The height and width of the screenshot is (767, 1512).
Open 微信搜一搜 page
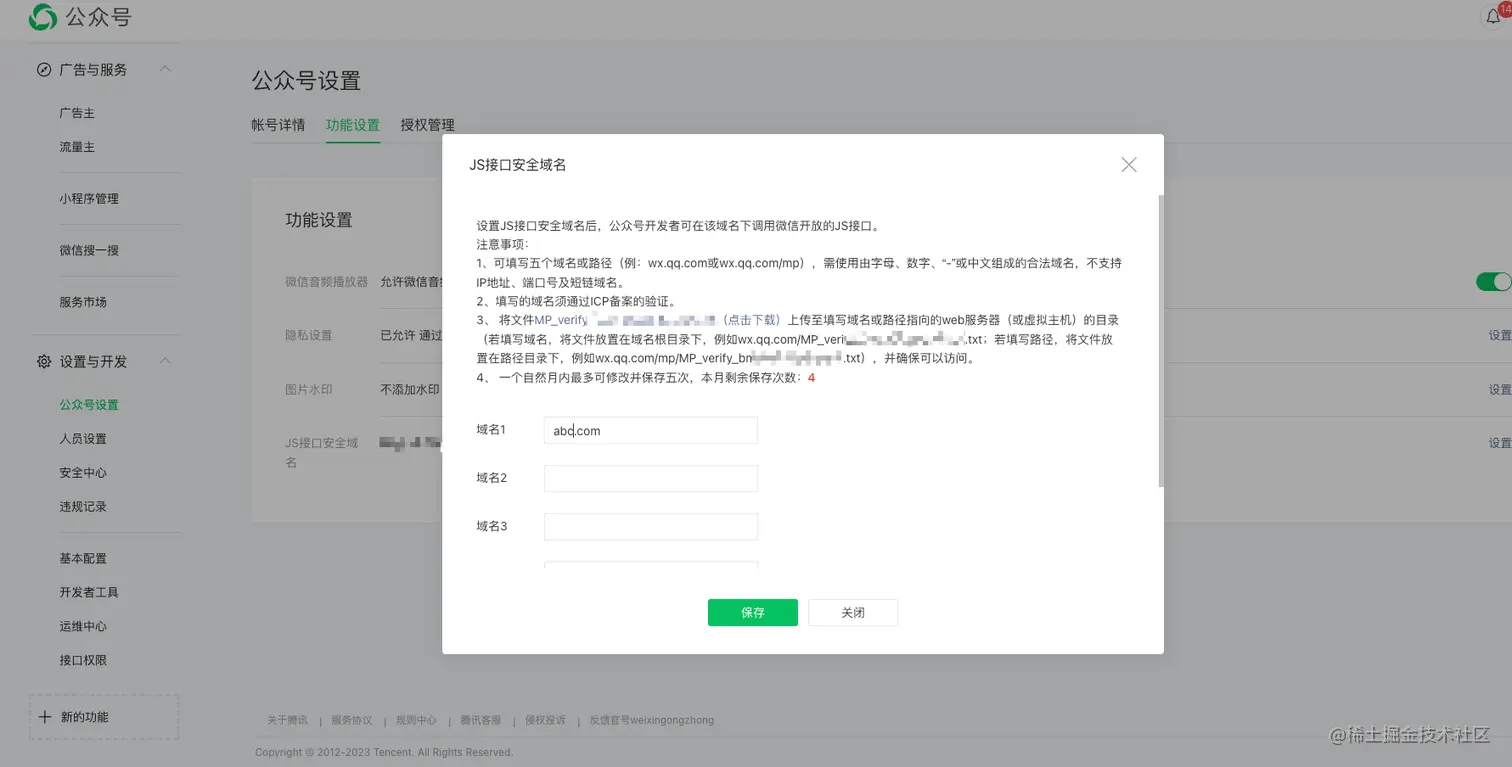(89, 251)
